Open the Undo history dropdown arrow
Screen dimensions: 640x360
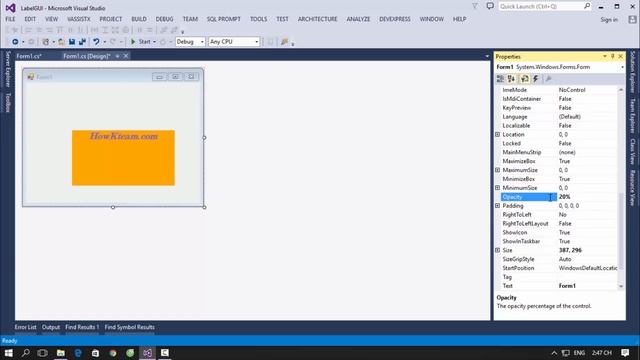point(104,42)
